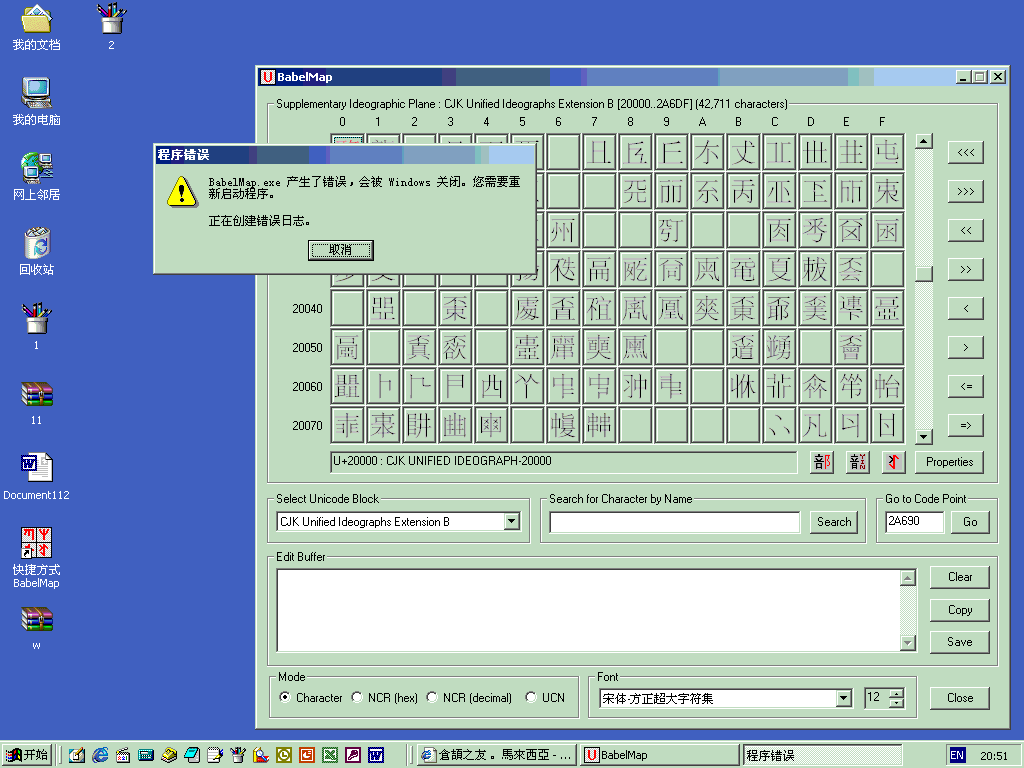Select the WinRAR archive named 11
This screenshot has width=1024, height=768.
pos(37,403)
